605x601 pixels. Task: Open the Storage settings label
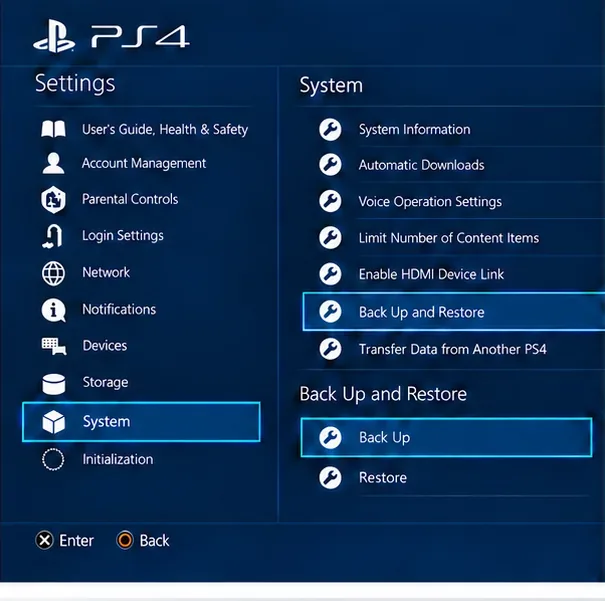point(105,382)
